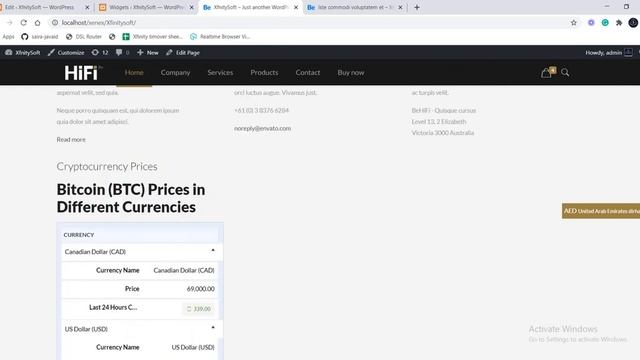Image resolution: width=640 pixels, height=360 pixels.
Task: Add New content from admin bar
Action: point(148,53)
